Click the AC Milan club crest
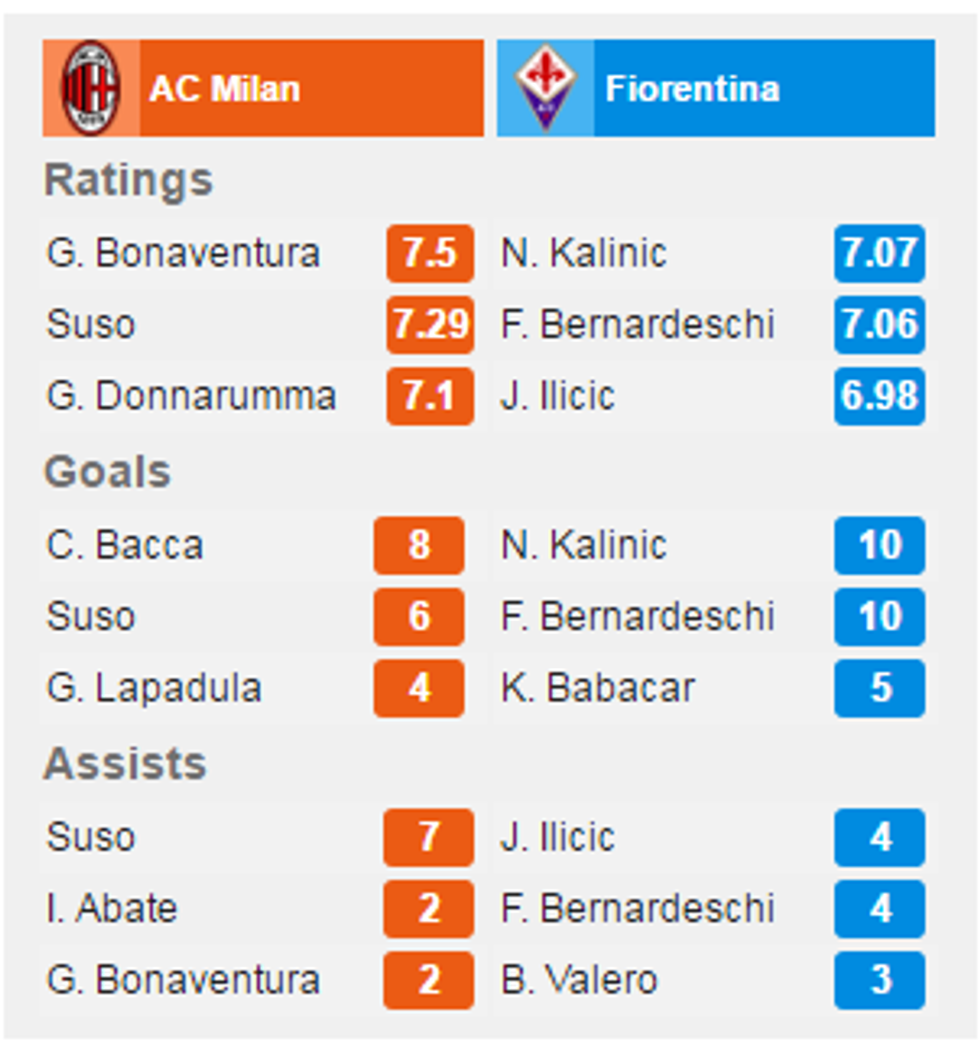Image resolution: width=980 pixels, height=1048 pixels. pos(90,87)
